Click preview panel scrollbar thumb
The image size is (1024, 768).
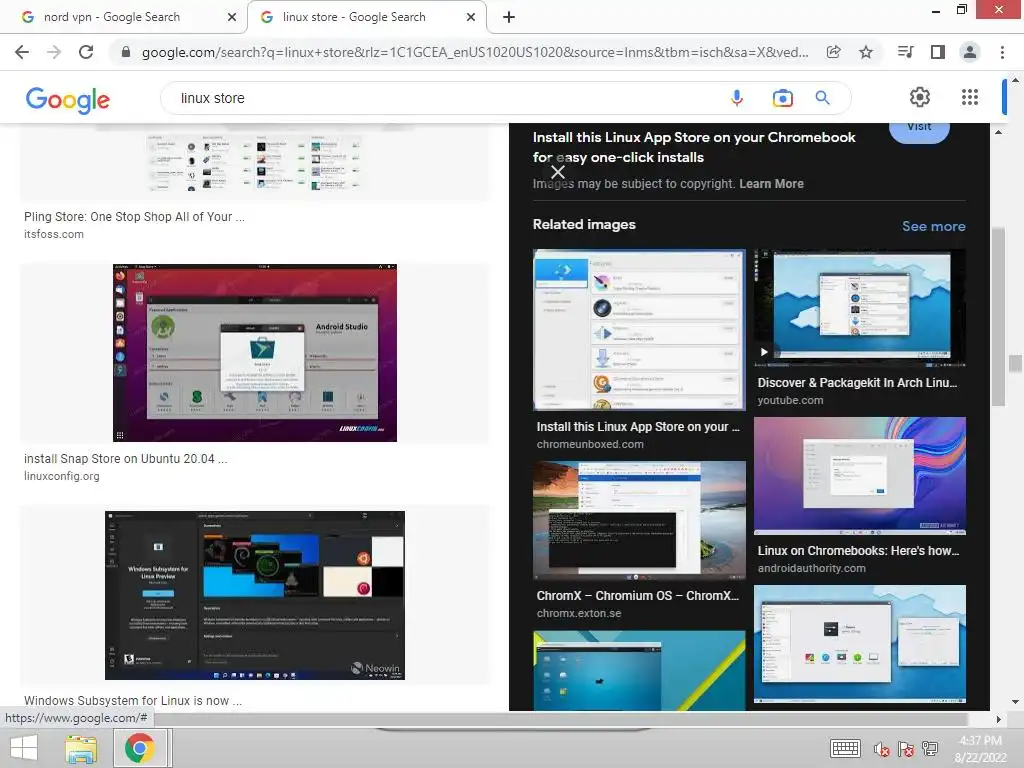pos(998,317)
